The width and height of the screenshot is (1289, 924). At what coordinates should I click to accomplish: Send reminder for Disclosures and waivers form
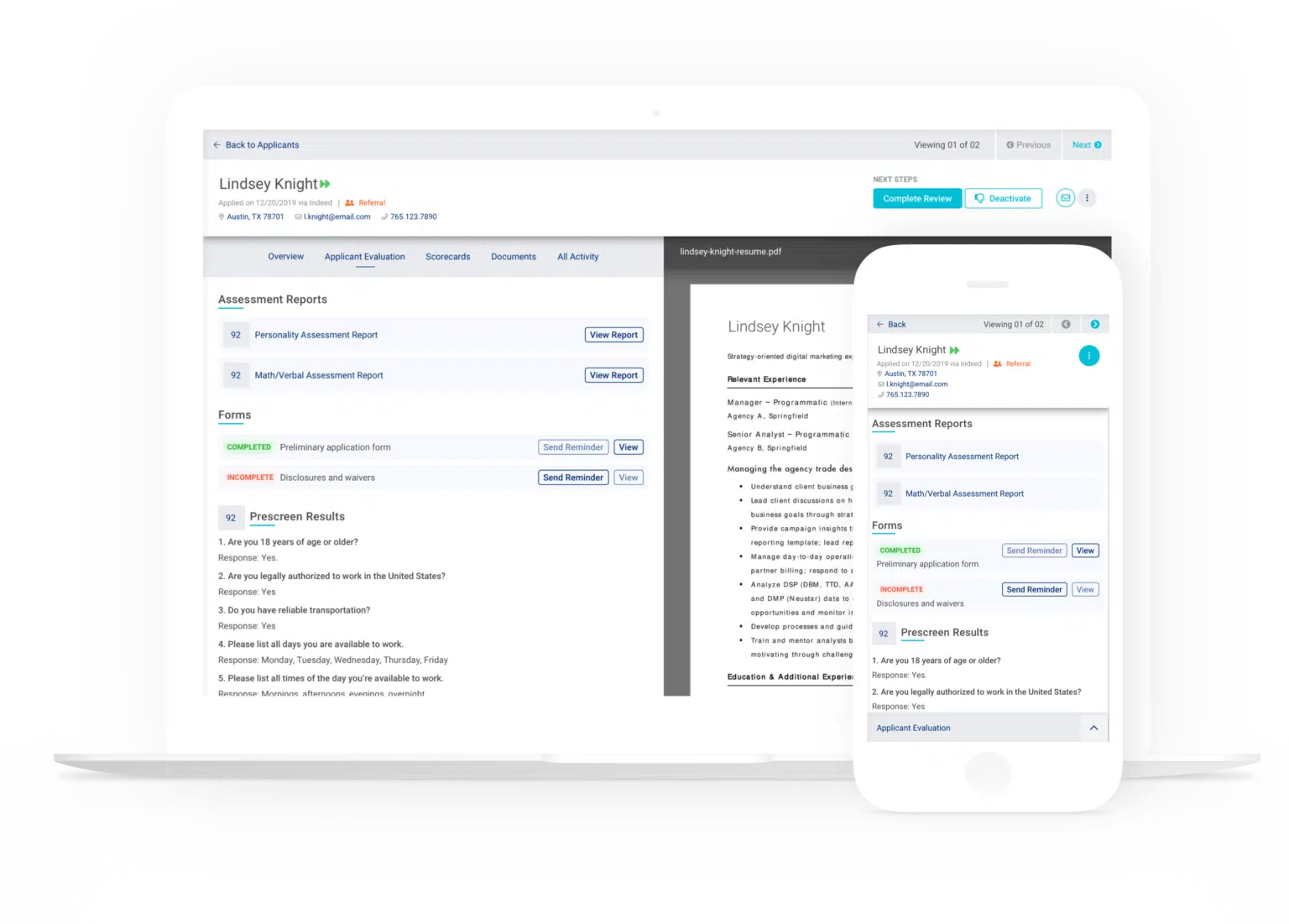(572, 477)
